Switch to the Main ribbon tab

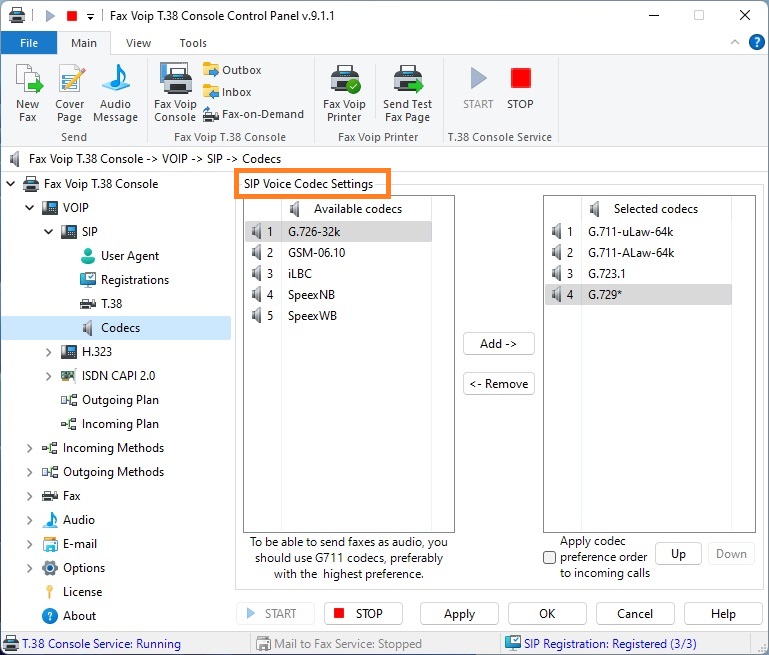(x=84, y=43)
